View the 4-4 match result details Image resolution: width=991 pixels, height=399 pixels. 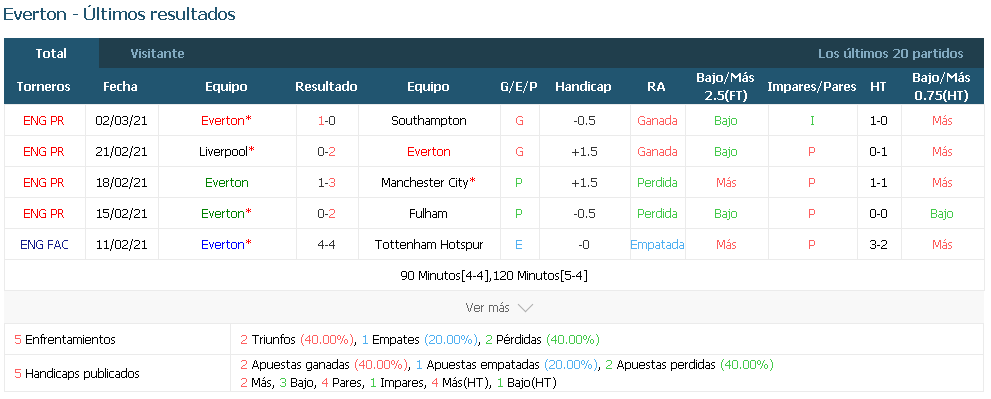click(x=326, y=244)
